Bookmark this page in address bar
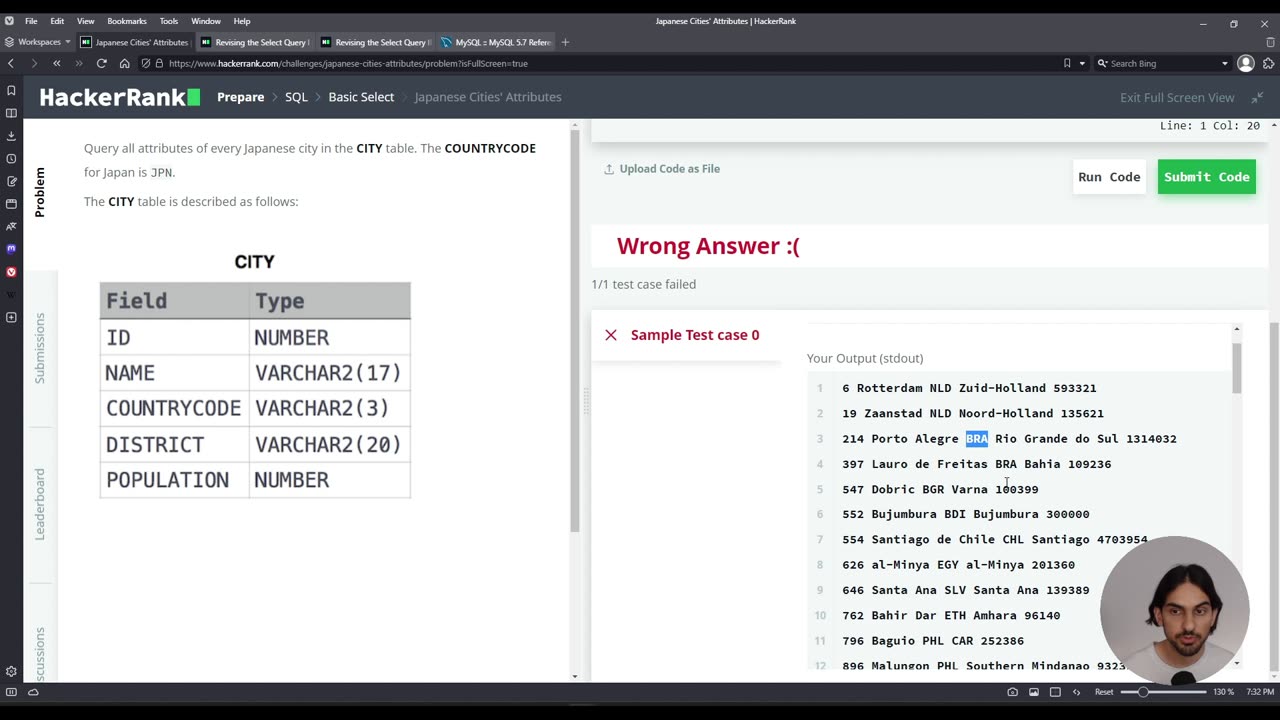1280x720 pixels. (x=1067, y=63)
